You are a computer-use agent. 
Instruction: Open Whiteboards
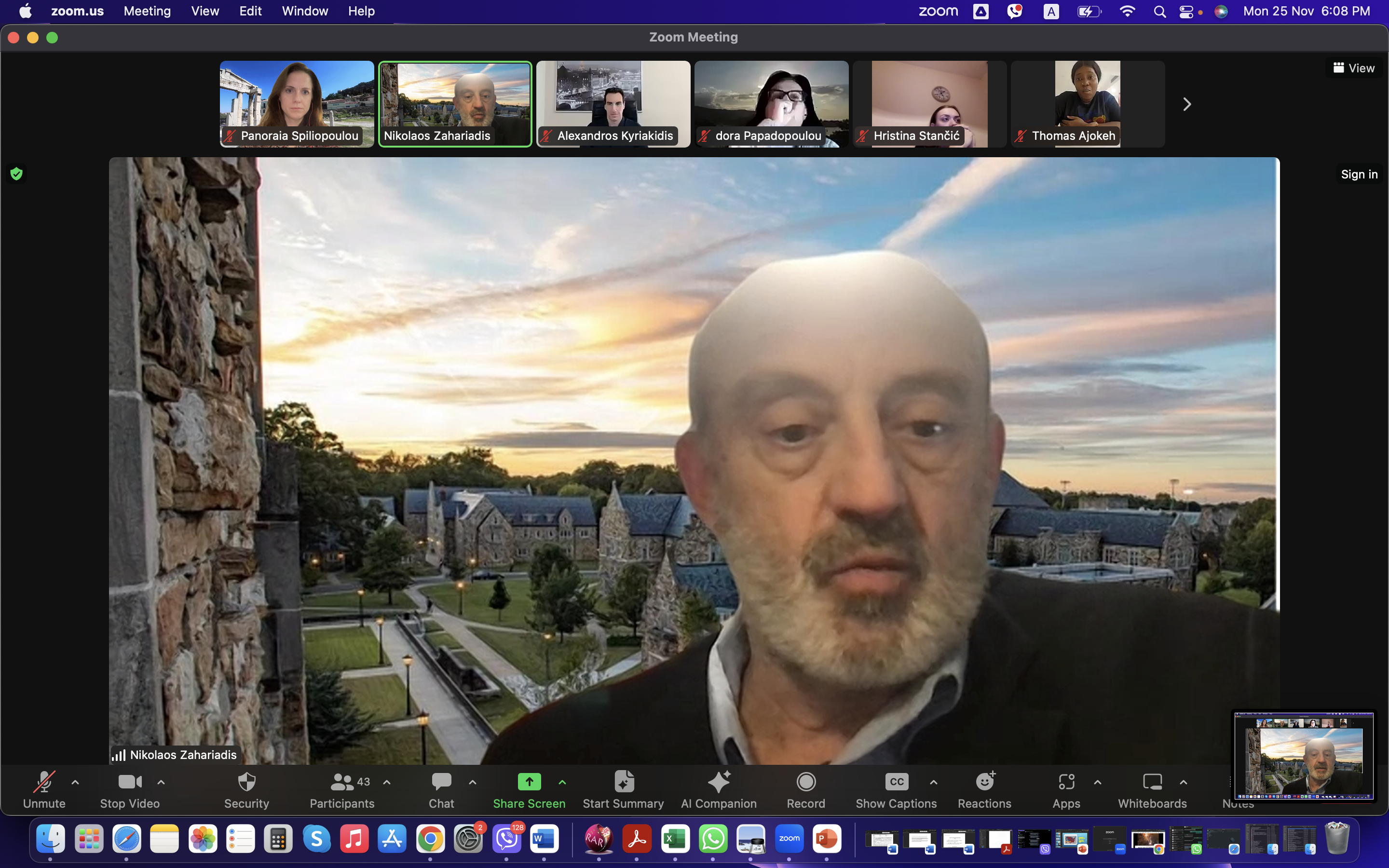pos(1152,790)
